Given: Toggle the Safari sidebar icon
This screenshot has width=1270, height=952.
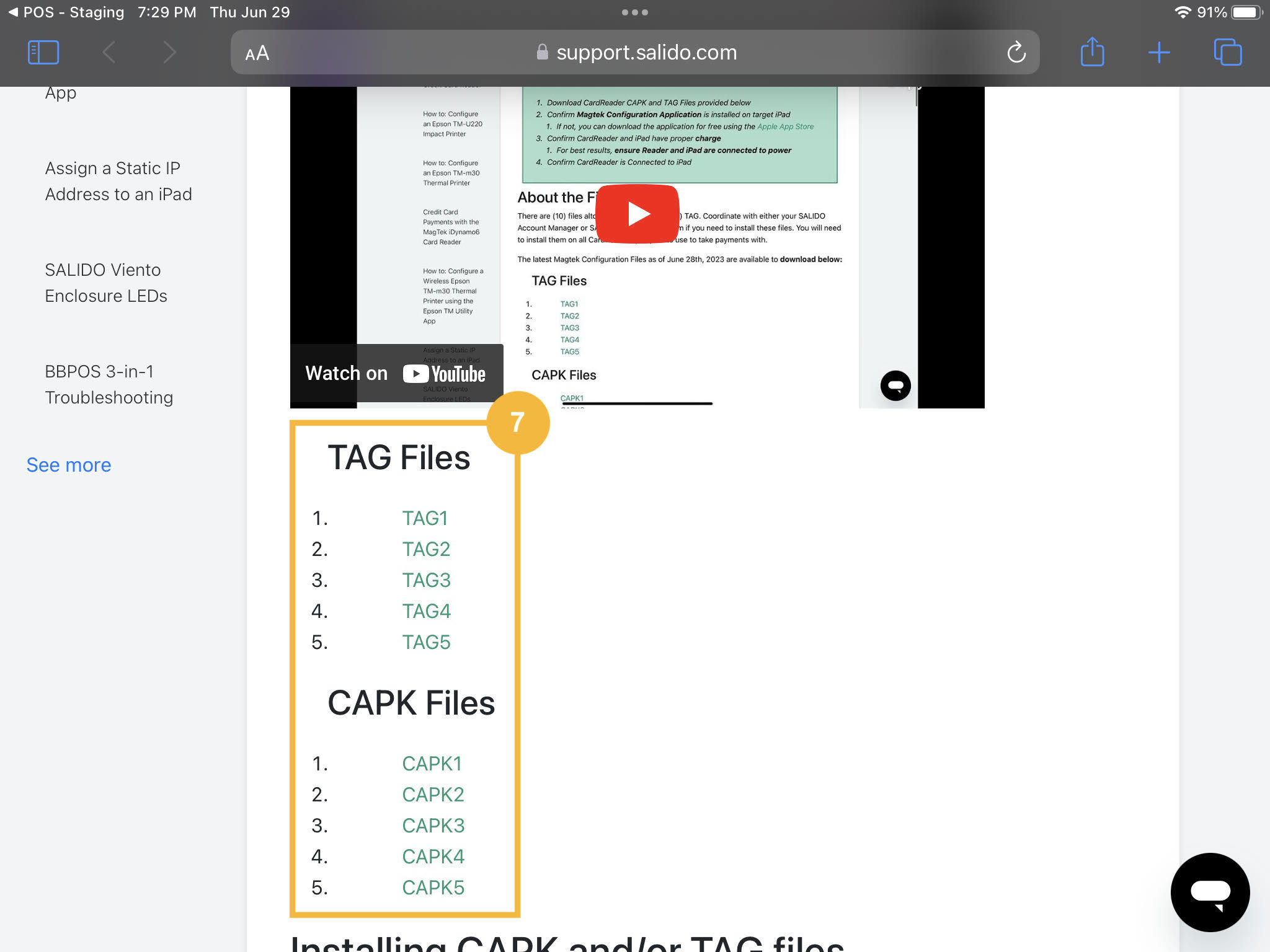Looking at the screenshot, I should click(43, 53).
